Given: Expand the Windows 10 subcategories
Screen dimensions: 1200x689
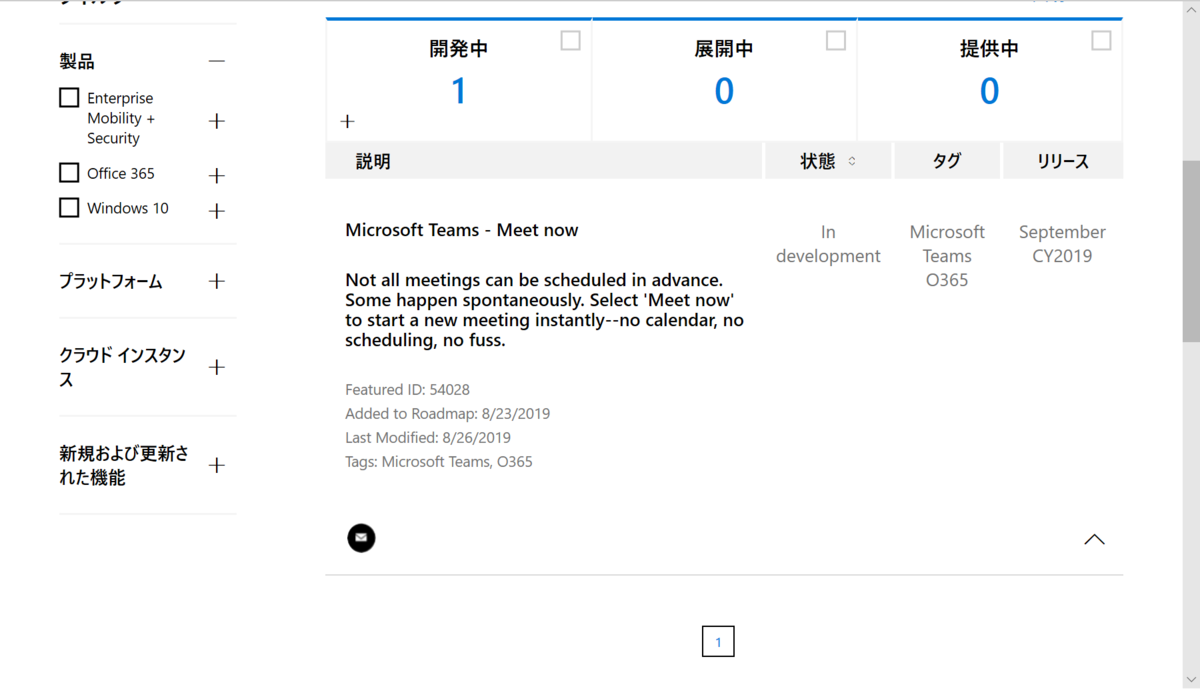Looking at the screenshot, I should [x=216, y=211].
